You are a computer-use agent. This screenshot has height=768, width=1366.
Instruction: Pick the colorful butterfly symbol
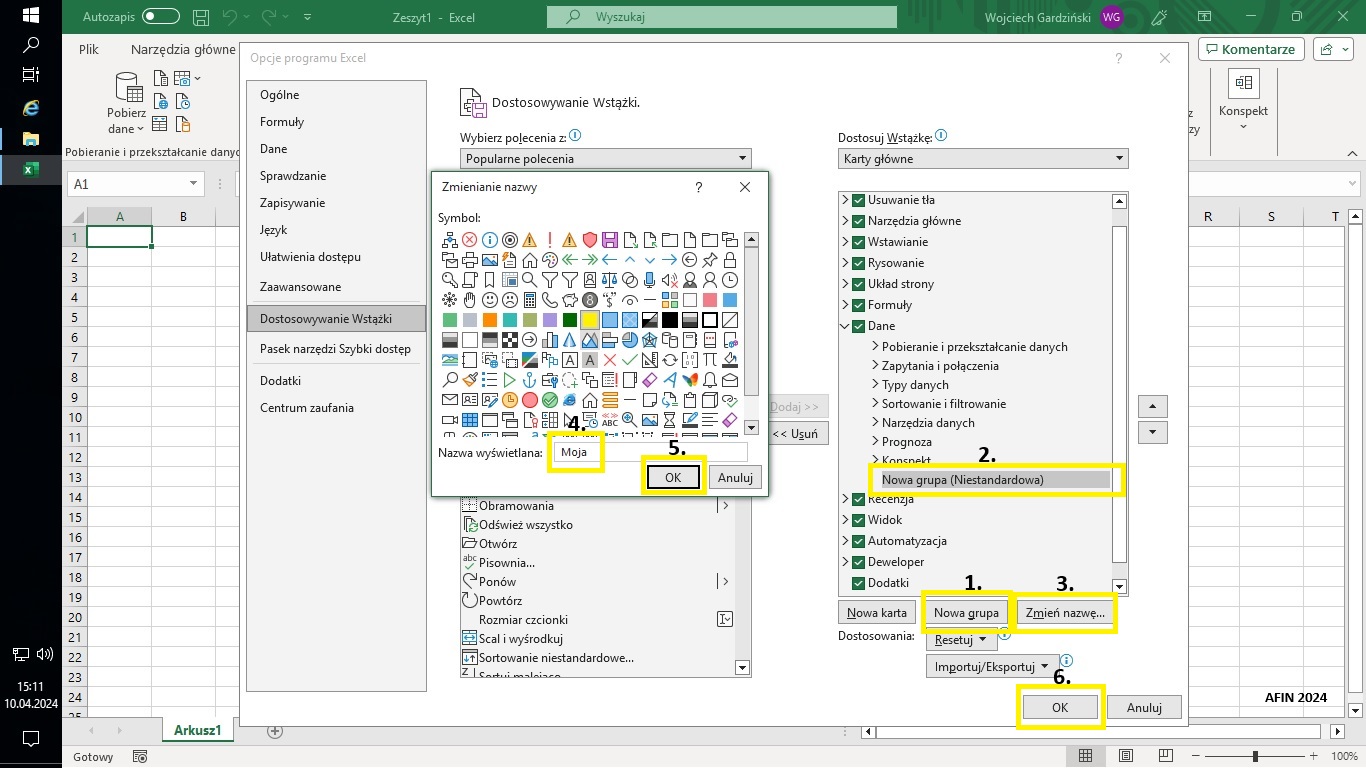tap(690, 380)
